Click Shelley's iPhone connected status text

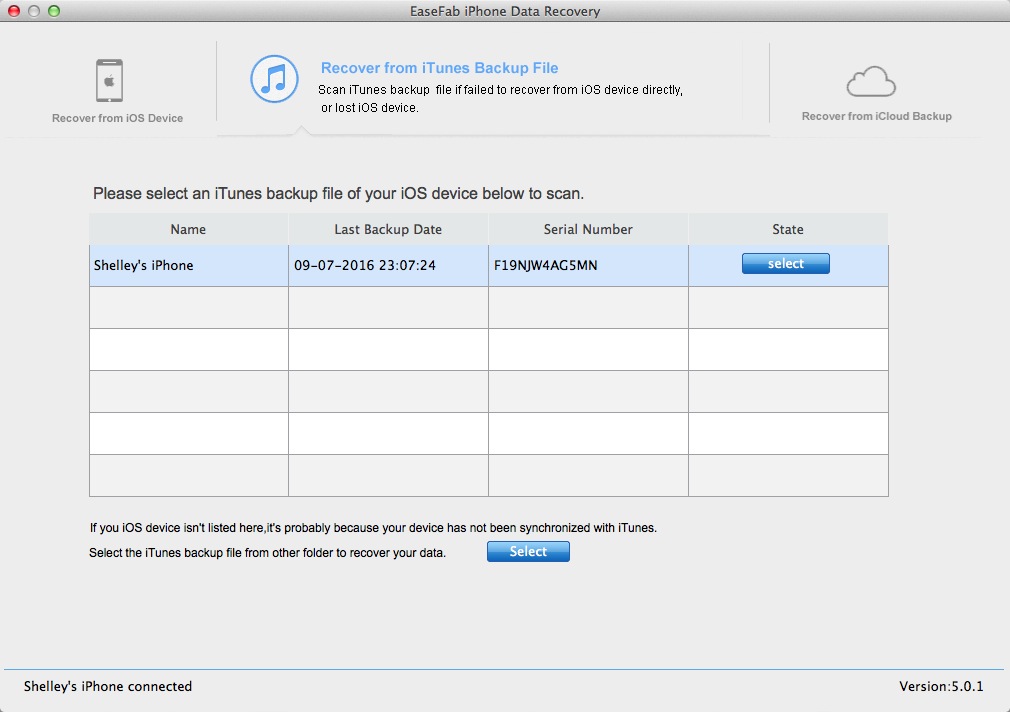pyautogui.click(x=108, y=686)
